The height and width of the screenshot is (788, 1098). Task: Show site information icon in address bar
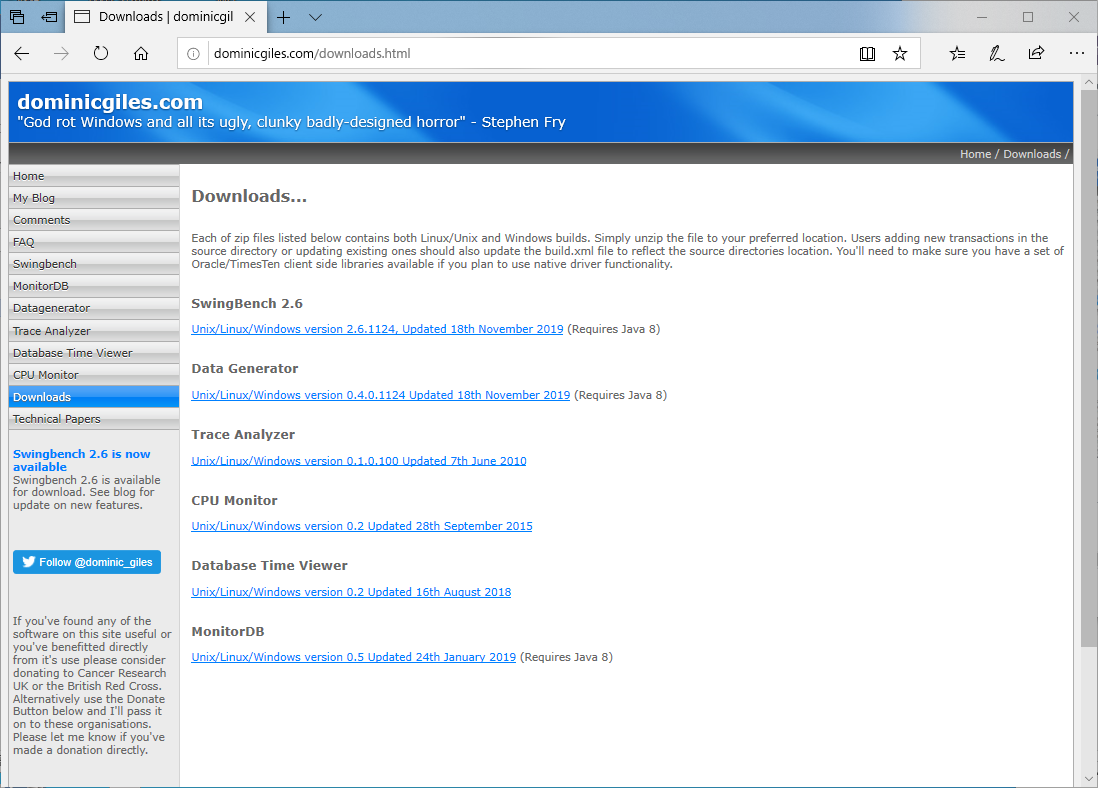(x=193, y=53)
